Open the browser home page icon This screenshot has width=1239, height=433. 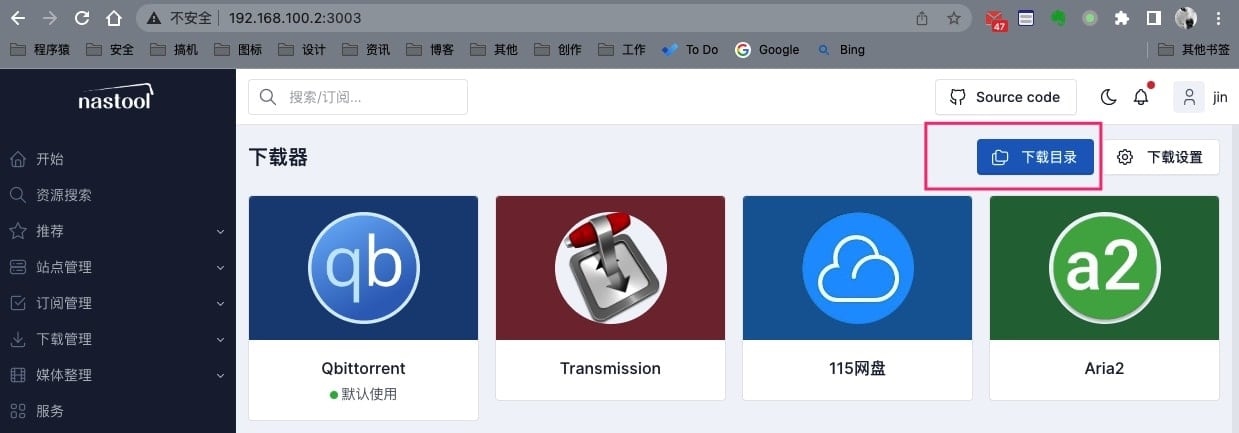114,18
